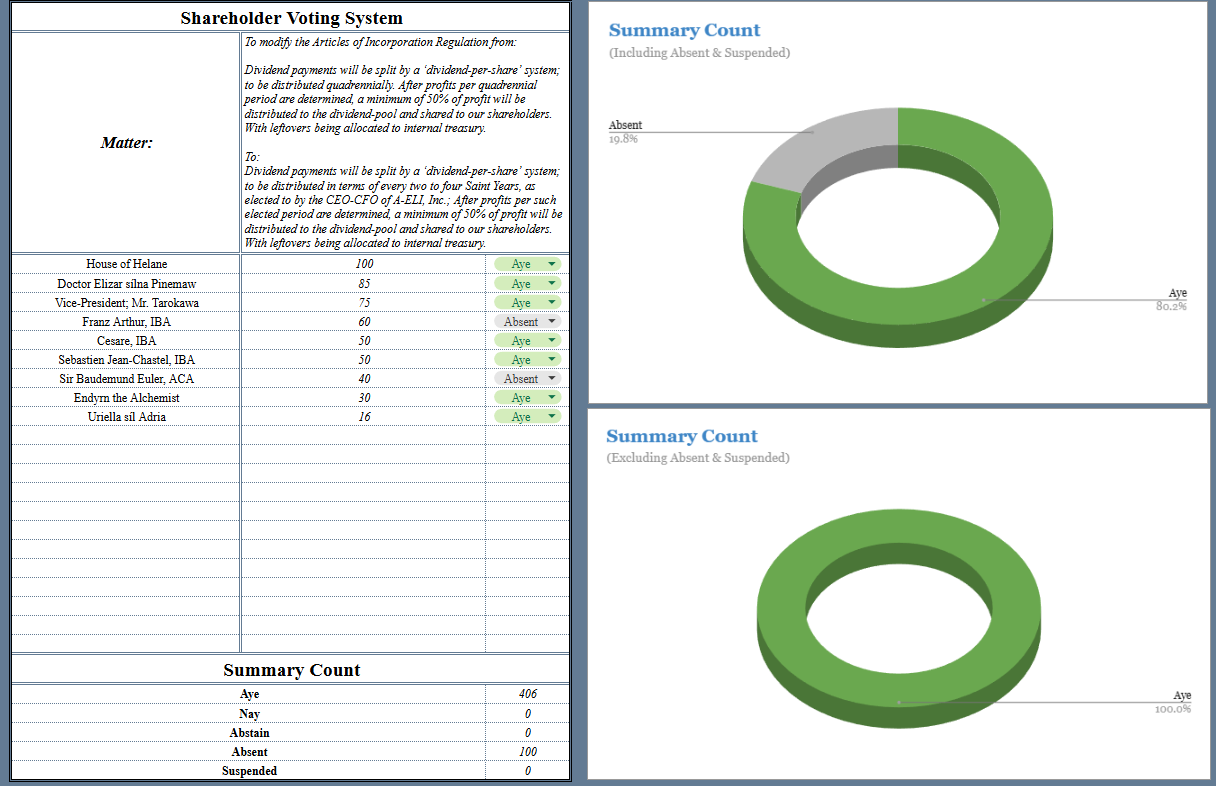The height and width of the screenshot is (786, 1216).
Task: Select the House of Helane name cell
Action: 126,264
